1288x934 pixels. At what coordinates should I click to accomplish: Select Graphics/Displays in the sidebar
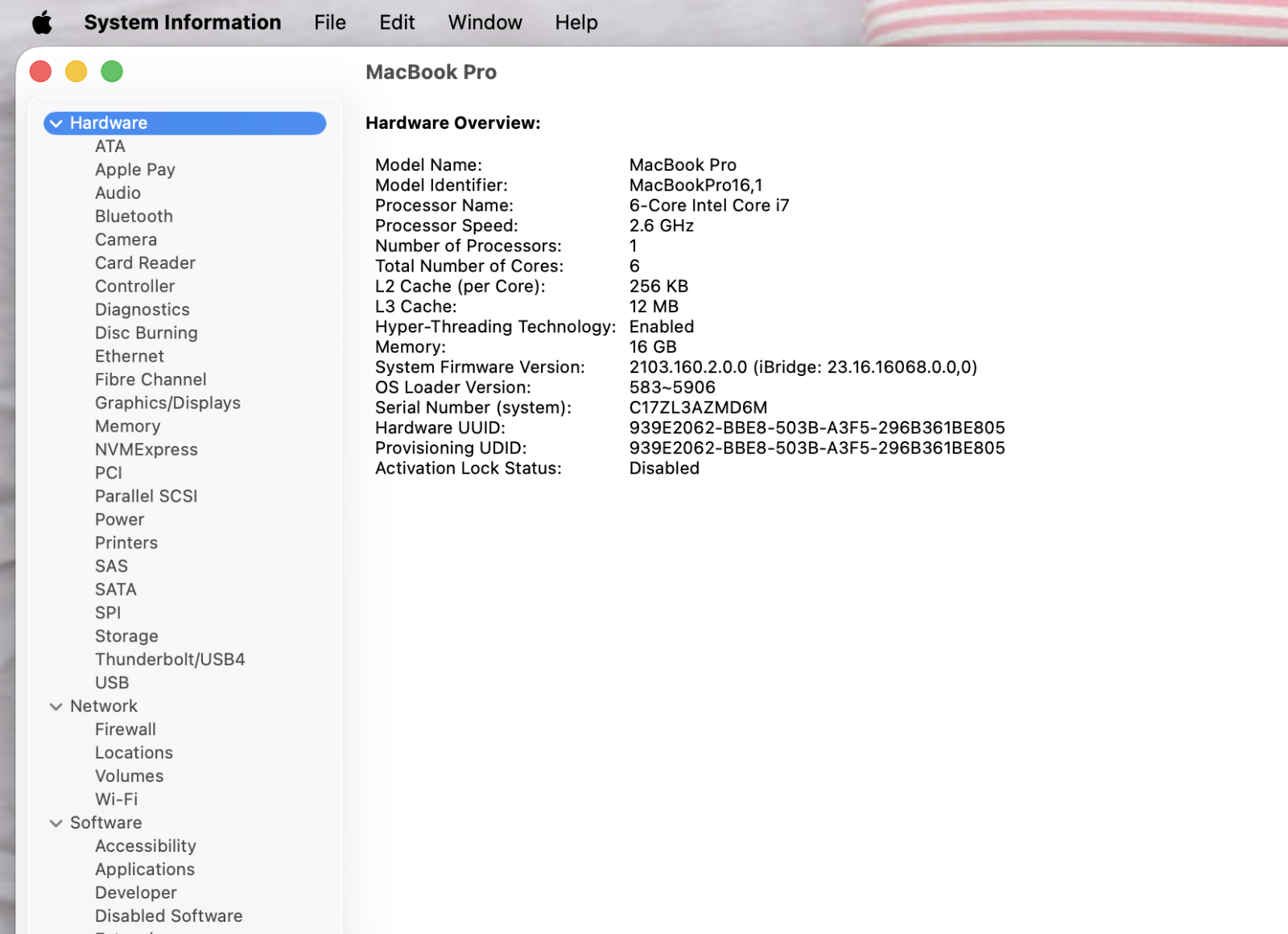click(167, 403)
